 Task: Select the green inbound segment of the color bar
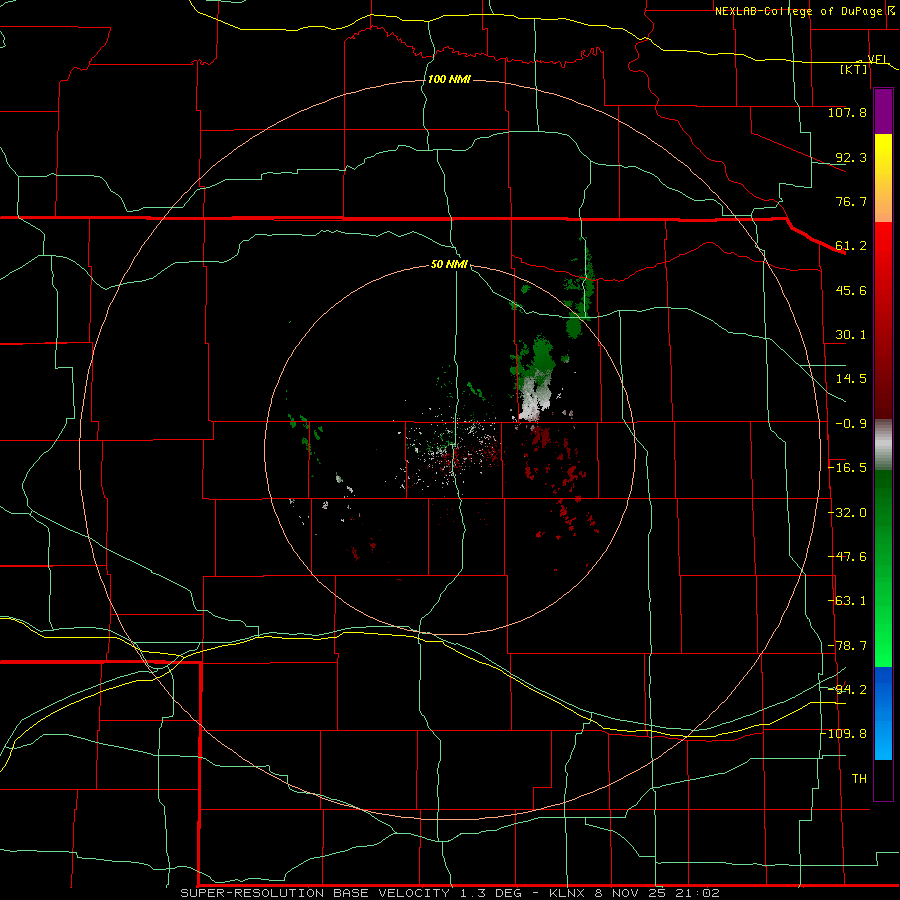tap(883, 568)
